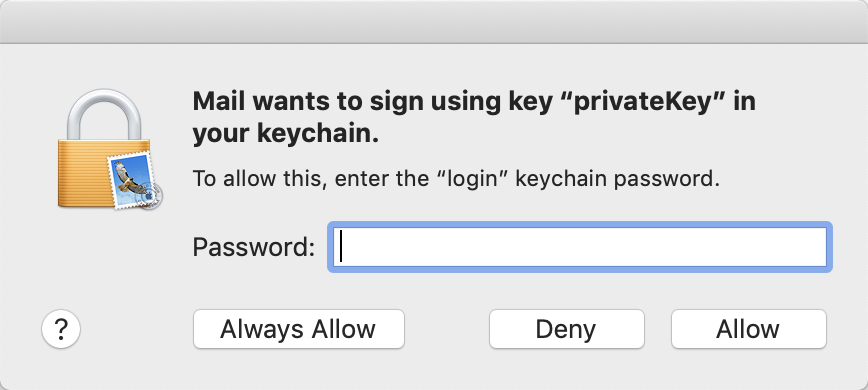868x390 pixels.
Task: Click the eagle on the Mail stamp
Action: coord(128,177)
